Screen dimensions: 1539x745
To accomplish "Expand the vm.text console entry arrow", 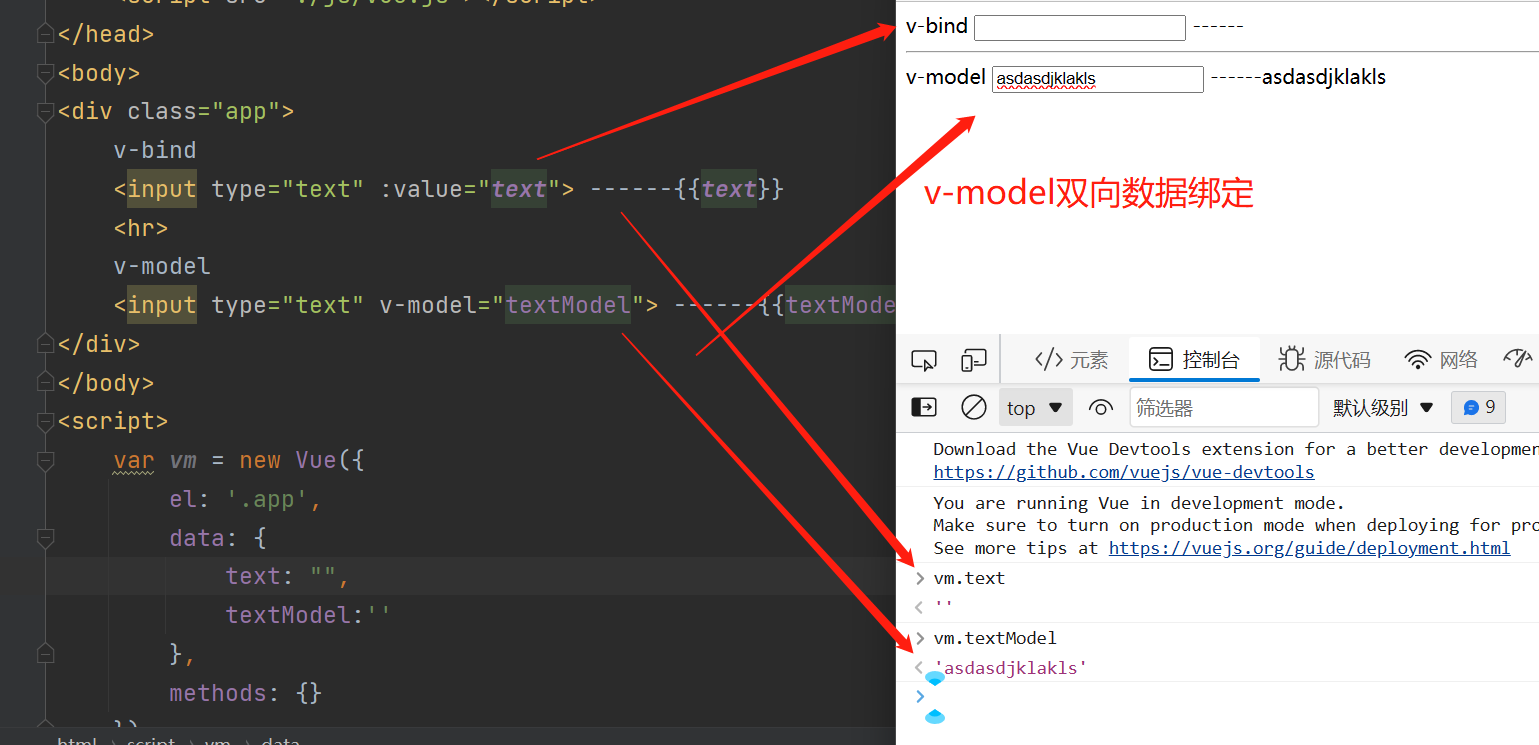I will 920,578.
